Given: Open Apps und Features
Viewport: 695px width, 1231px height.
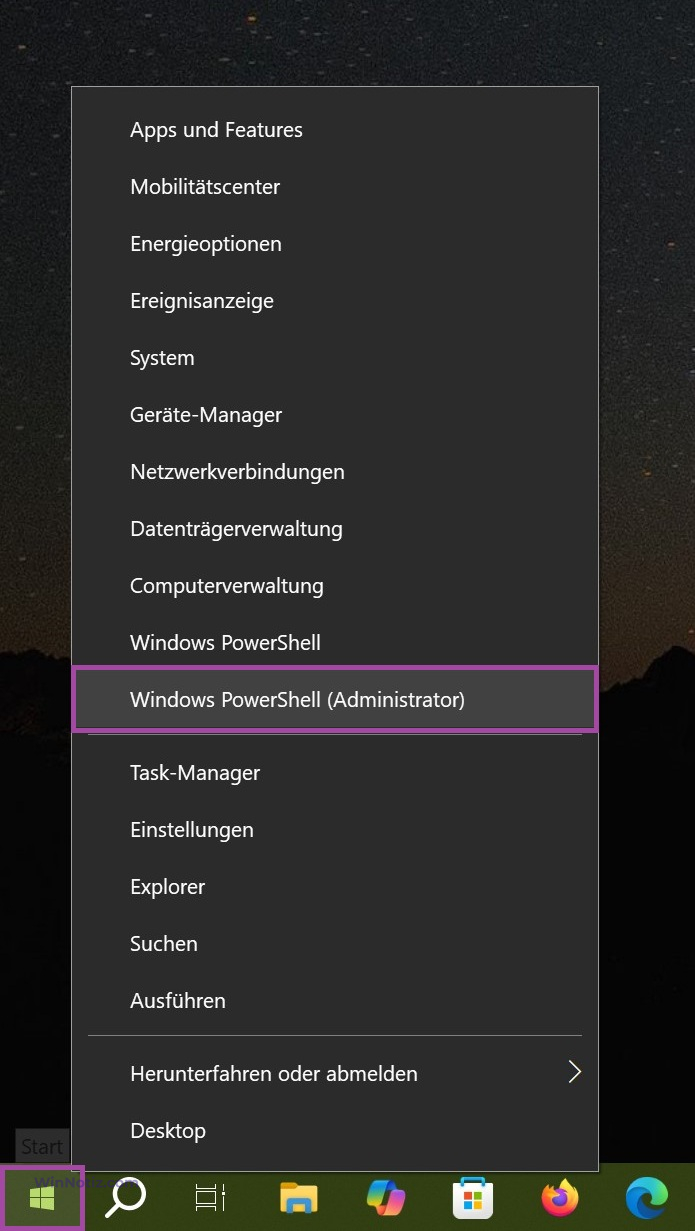Looking at the screenshot, I should [x=335, y=130].
